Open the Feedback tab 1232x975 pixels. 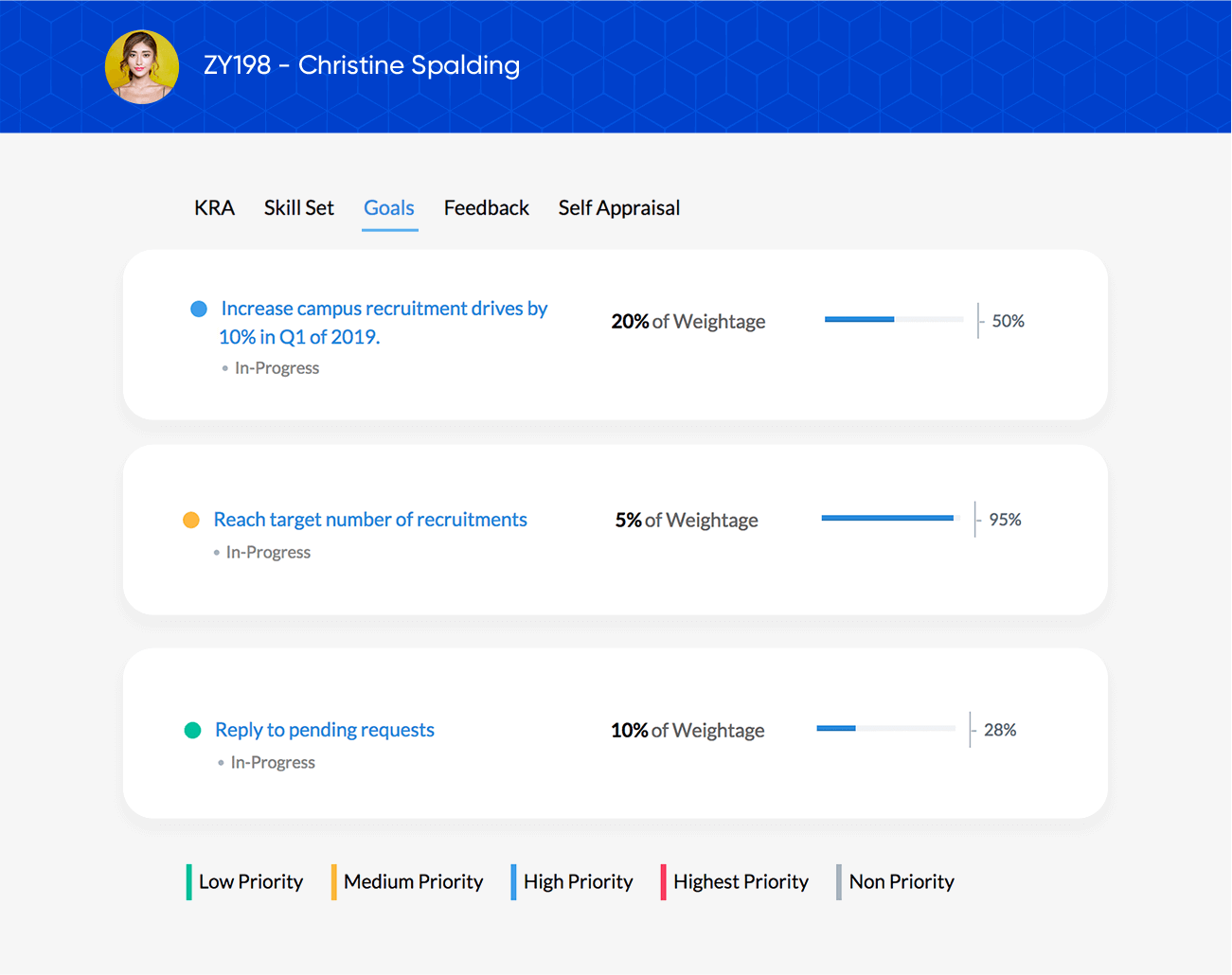(486, 208)
